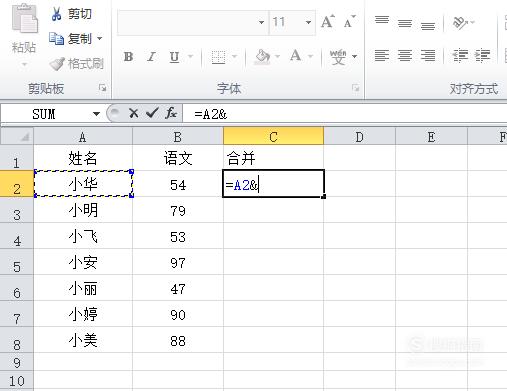Select column C header

click(273, 136)
